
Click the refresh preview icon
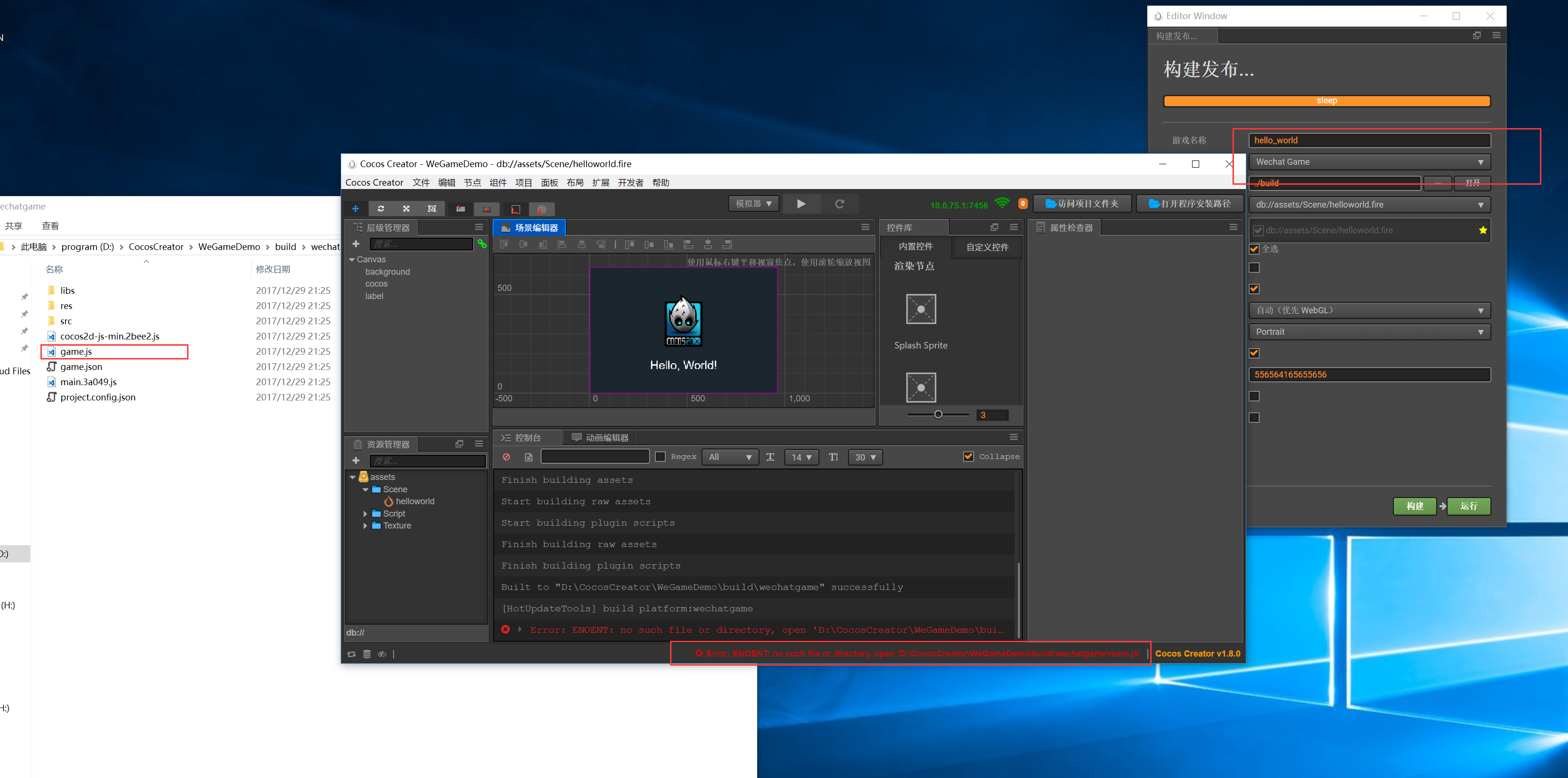(839, 204)
